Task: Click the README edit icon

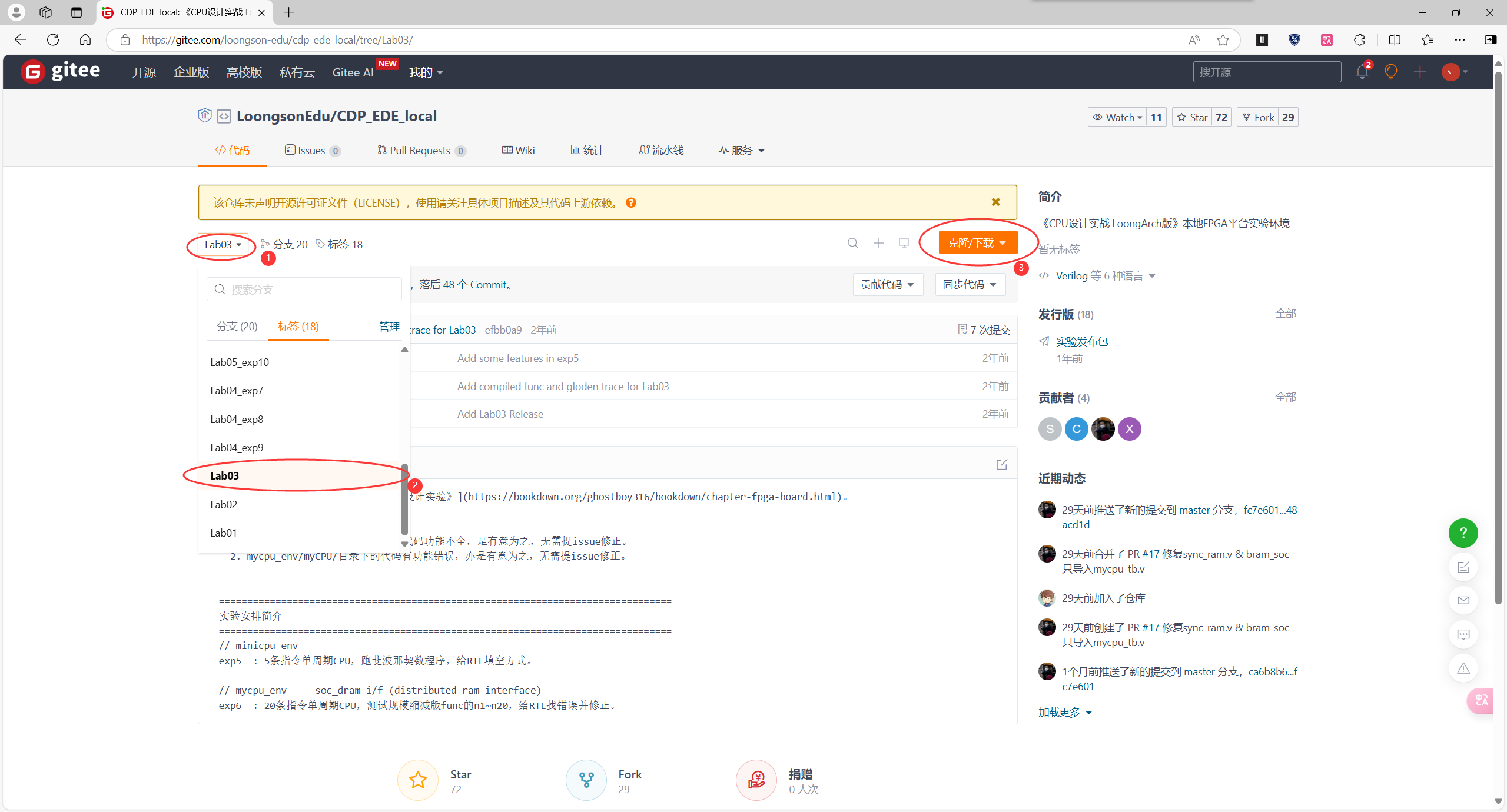Action: 1002,464
